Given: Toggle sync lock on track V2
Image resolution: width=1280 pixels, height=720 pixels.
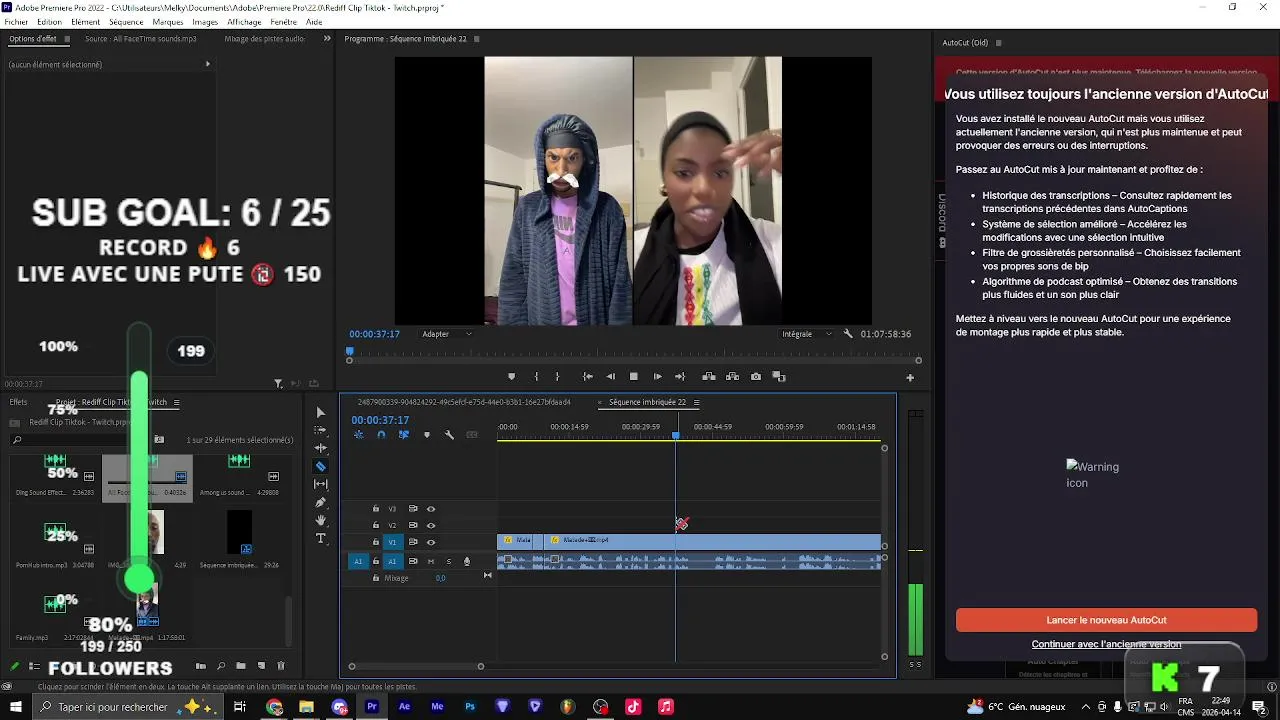Looking at the screenshot, I should [x=413, y=525].
